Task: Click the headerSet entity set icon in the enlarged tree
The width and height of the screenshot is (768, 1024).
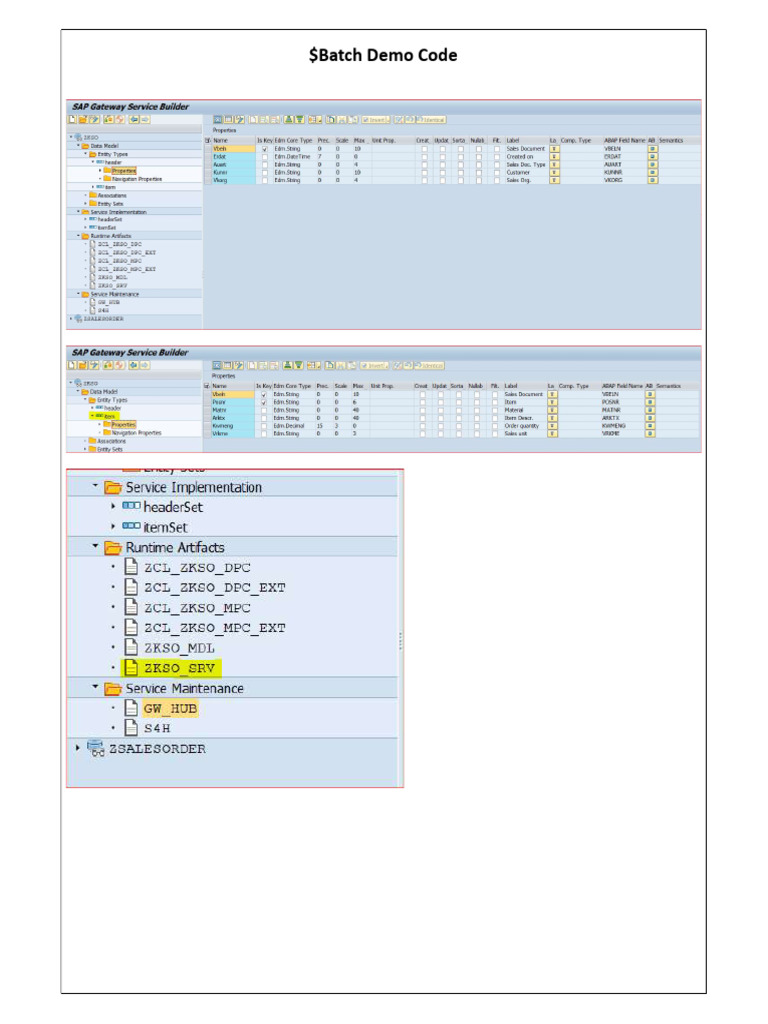Action: click(x=131, y=506)
